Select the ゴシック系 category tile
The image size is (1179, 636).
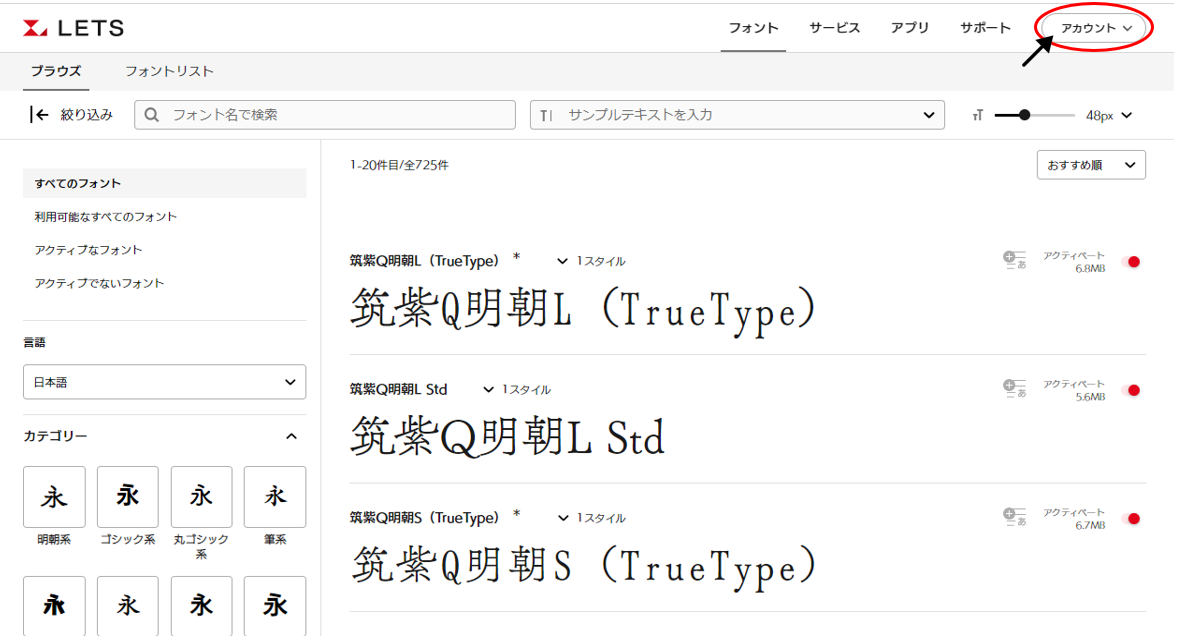[128, 497]
